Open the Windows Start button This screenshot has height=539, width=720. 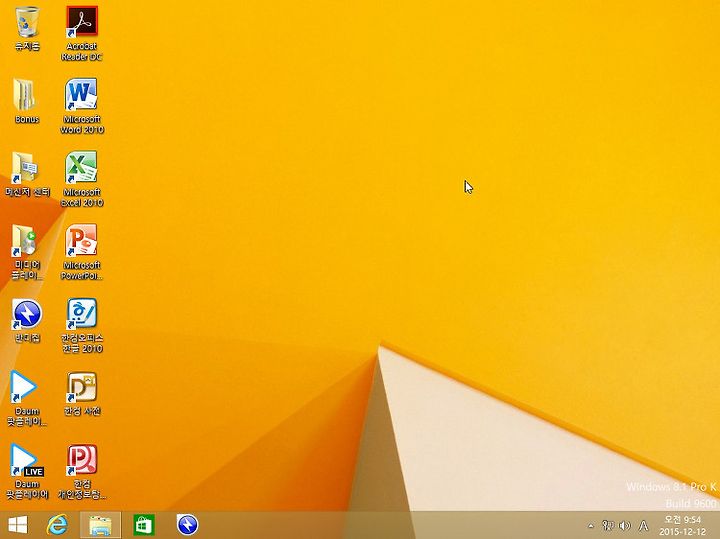pyautogui.click(x=18, y=524)
